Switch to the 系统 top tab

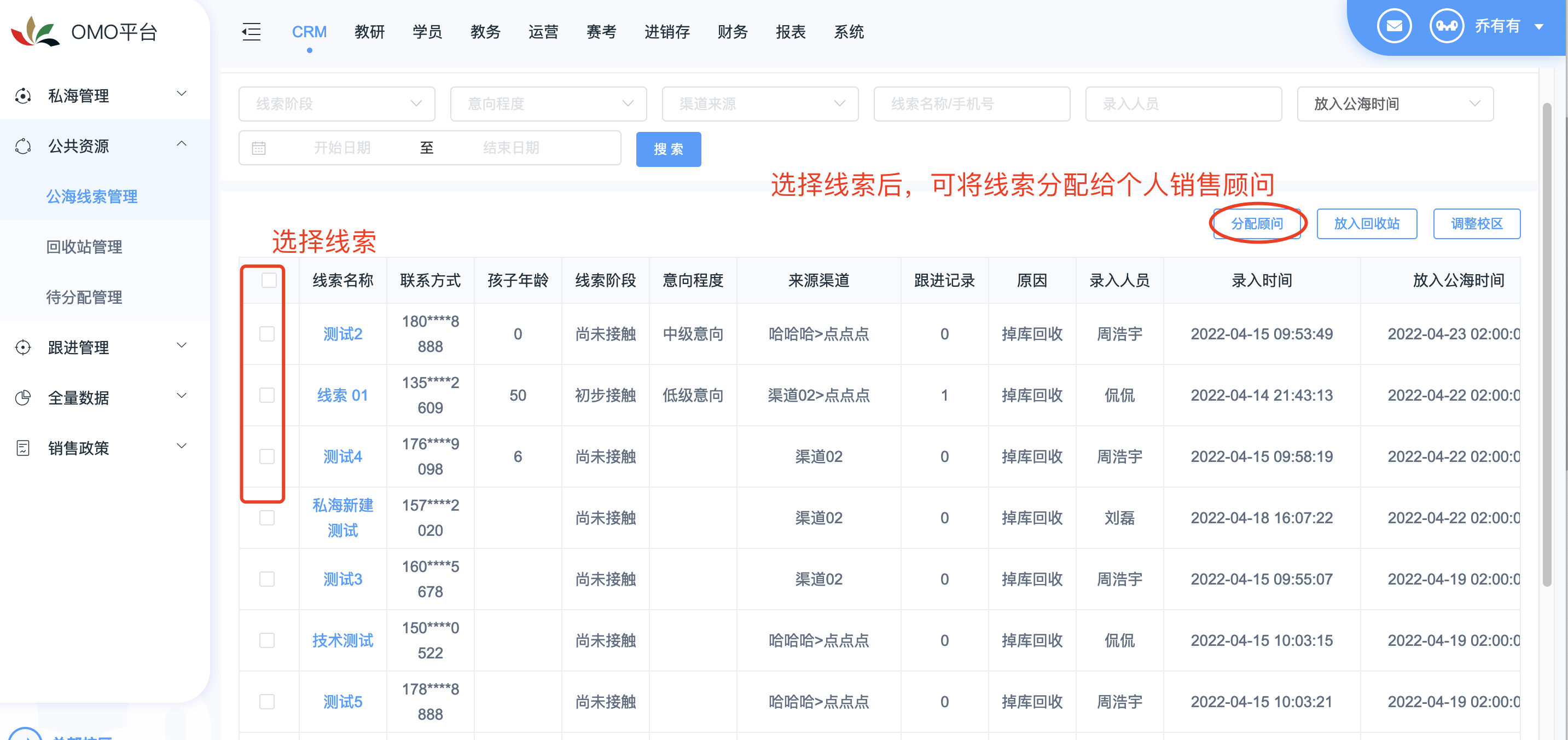[849, 32]
